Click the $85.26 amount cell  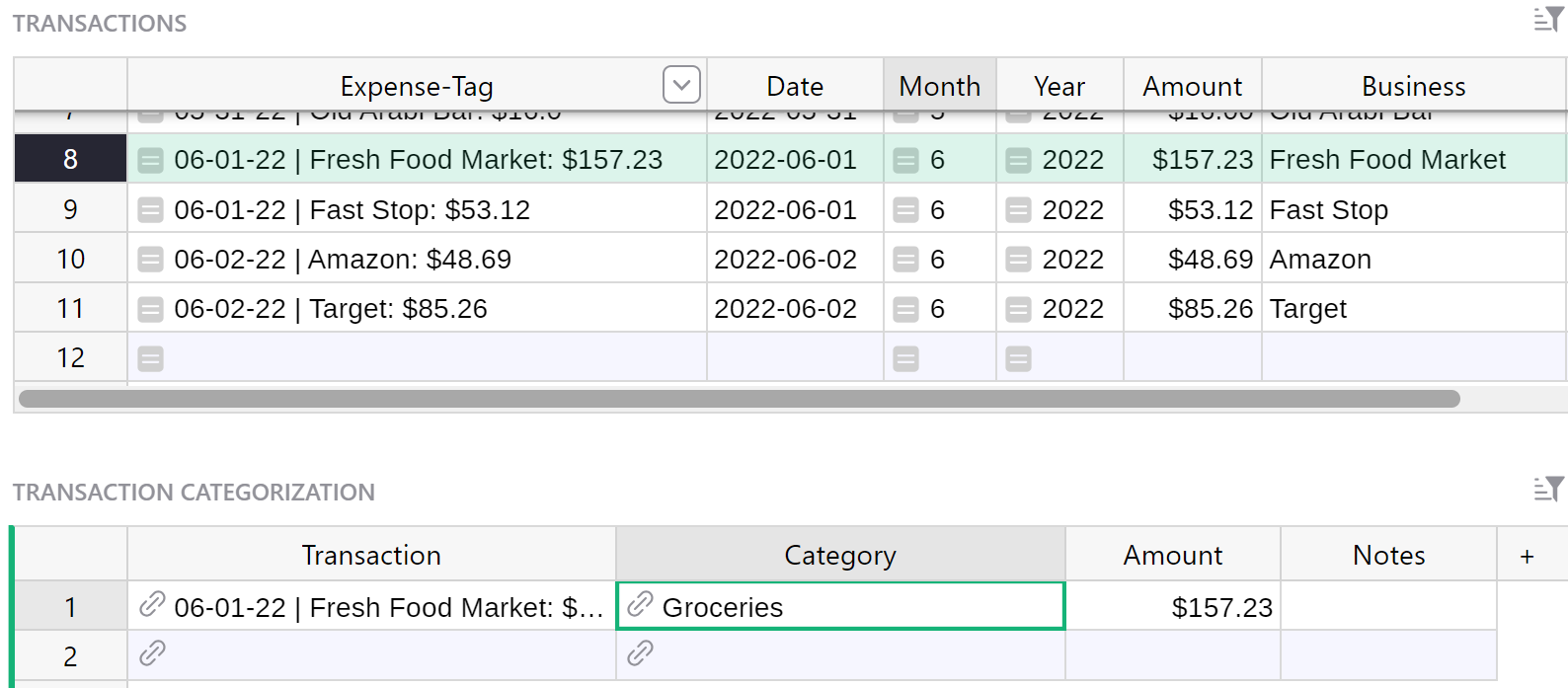coord(1193,308)
